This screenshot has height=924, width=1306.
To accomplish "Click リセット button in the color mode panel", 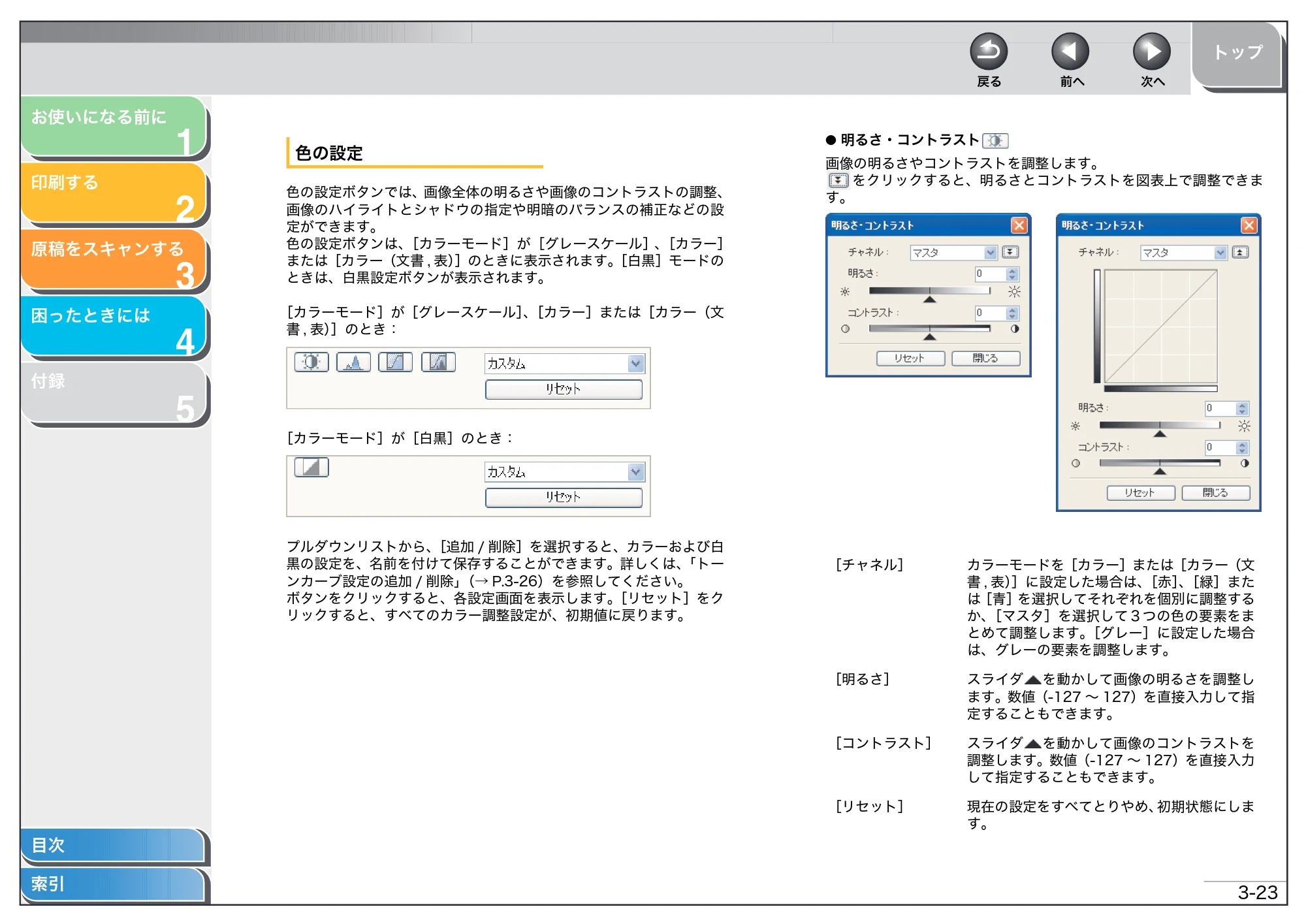I will click(564, 389).
